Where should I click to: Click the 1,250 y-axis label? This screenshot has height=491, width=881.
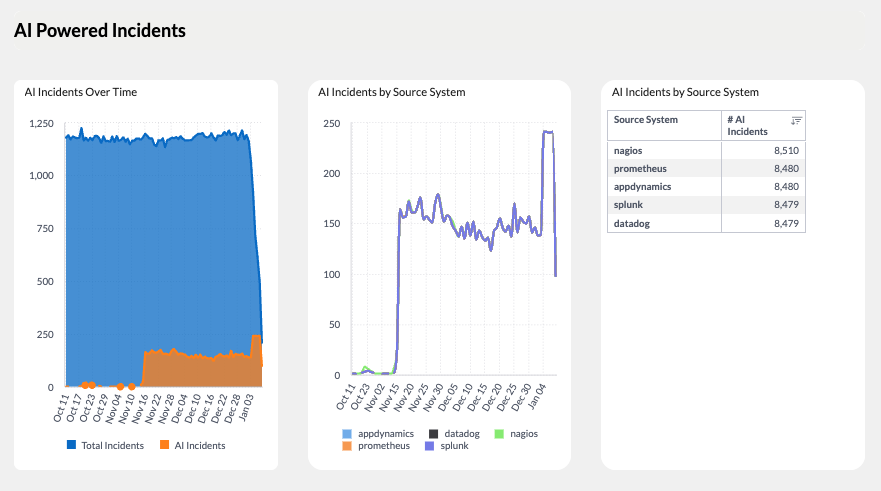point(42,124)
